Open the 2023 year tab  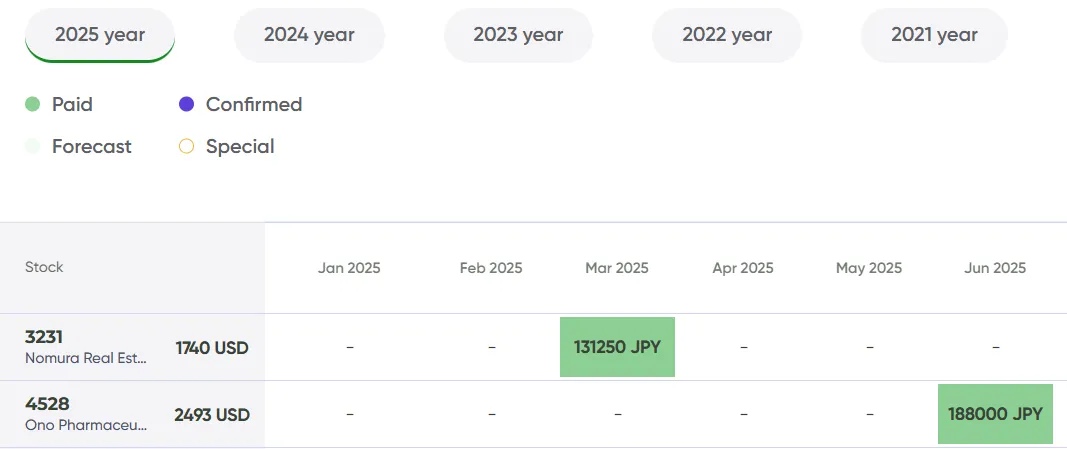[518, 35]
